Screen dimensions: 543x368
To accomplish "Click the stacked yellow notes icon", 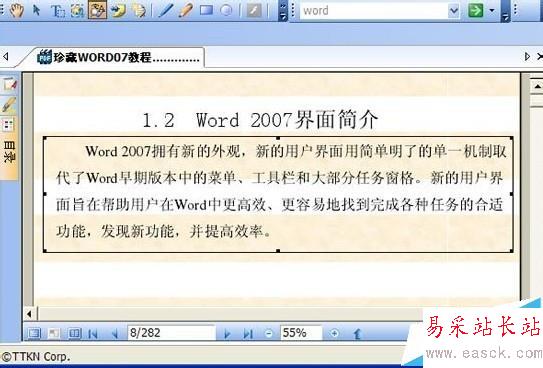I will coord(139,10).
